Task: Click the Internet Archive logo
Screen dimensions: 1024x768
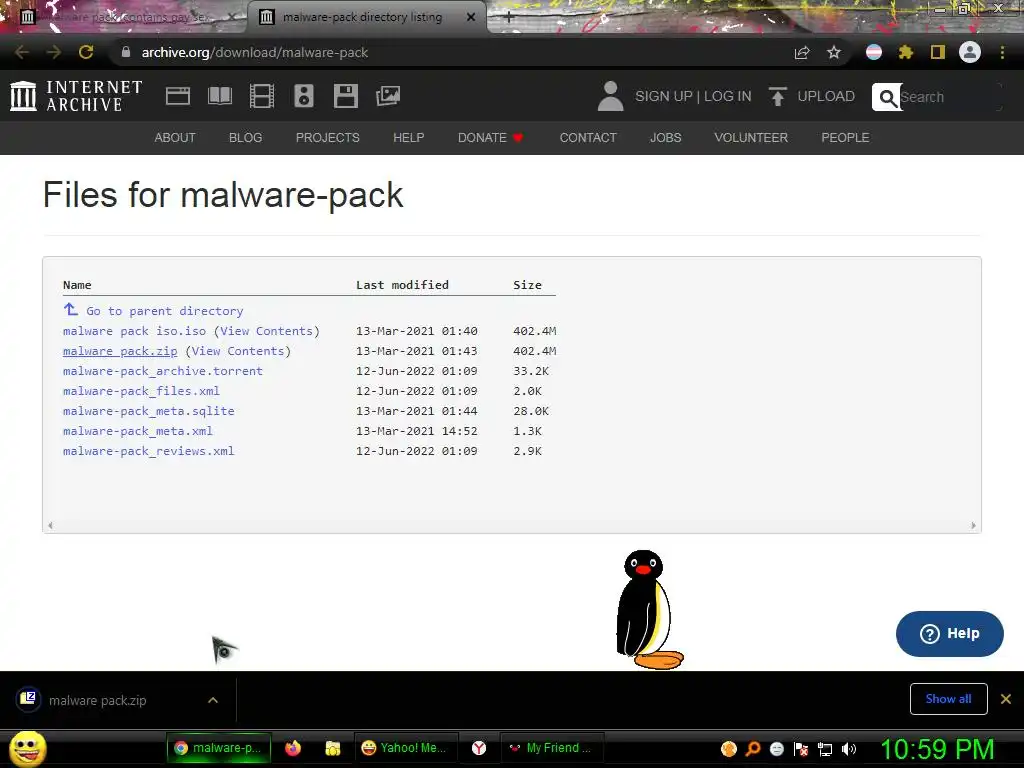Action: (x=76, y=96)
